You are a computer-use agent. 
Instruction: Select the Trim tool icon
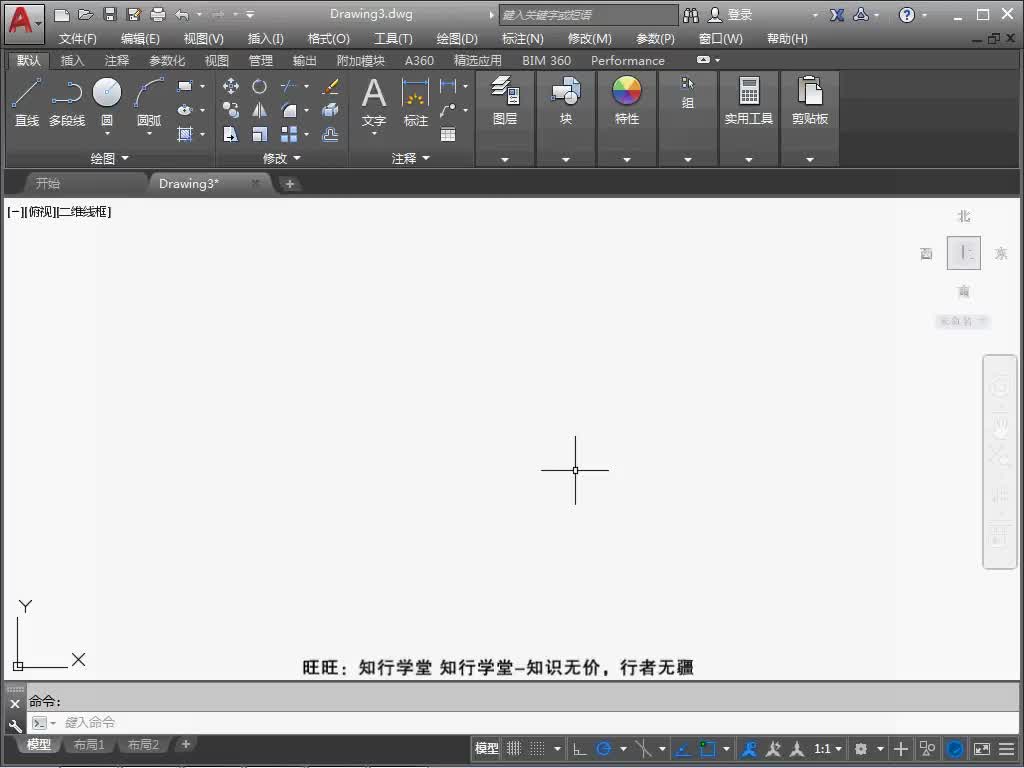click(288, 86)
